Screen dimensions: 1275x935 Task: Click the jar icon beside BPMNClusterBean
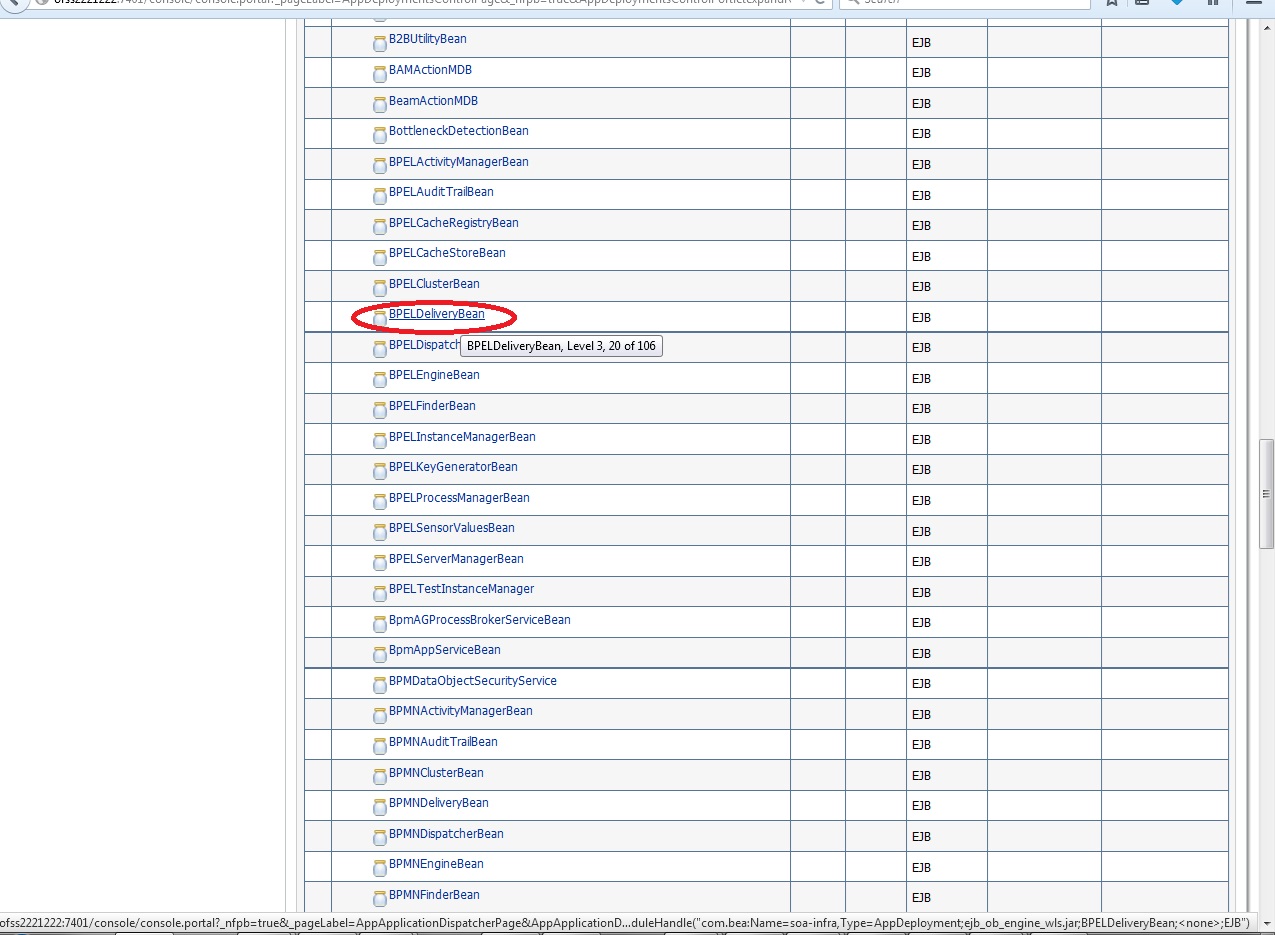(380, 777)
